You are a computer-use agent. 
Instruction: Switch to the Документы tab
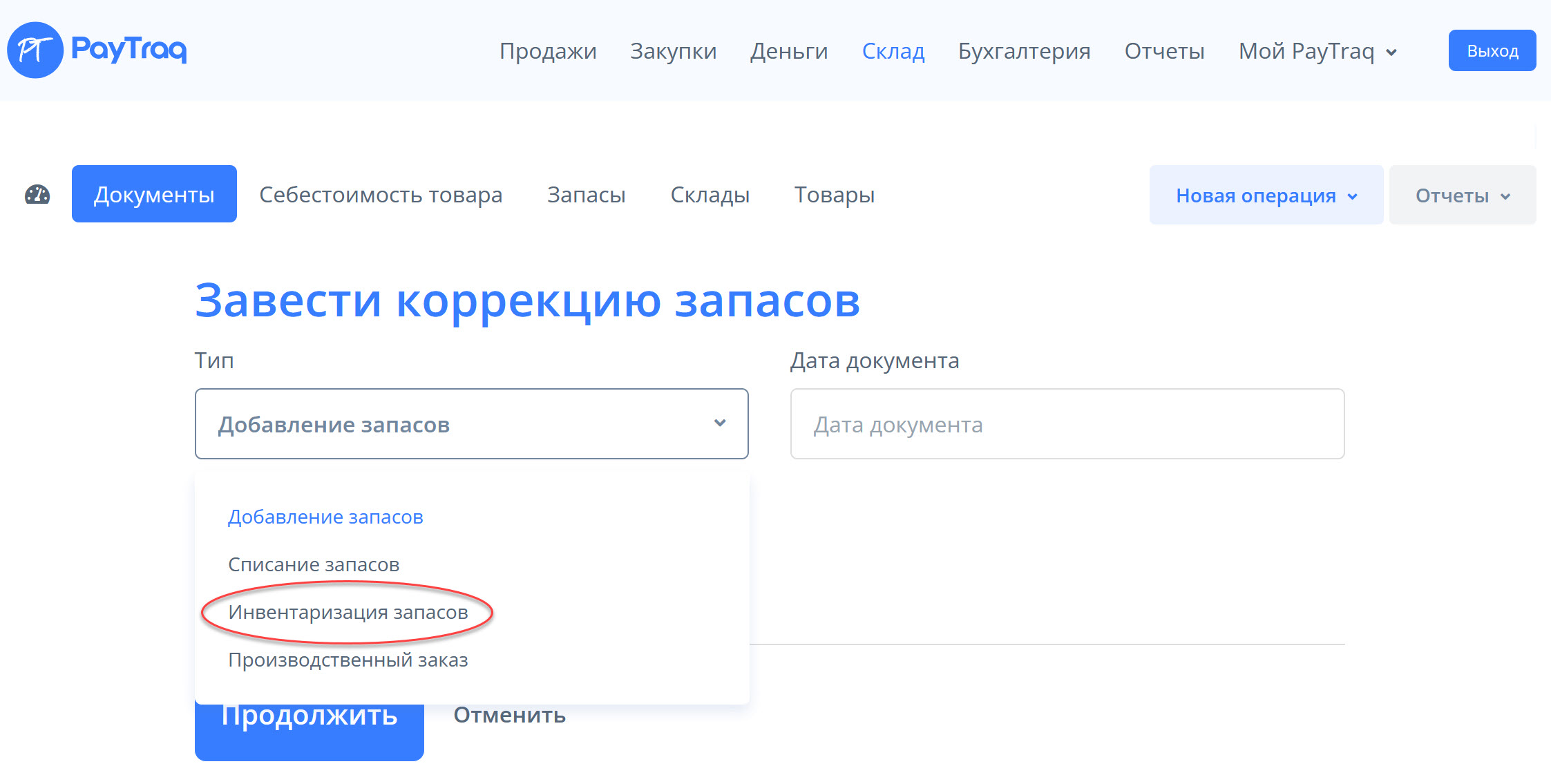coord(154,194)
